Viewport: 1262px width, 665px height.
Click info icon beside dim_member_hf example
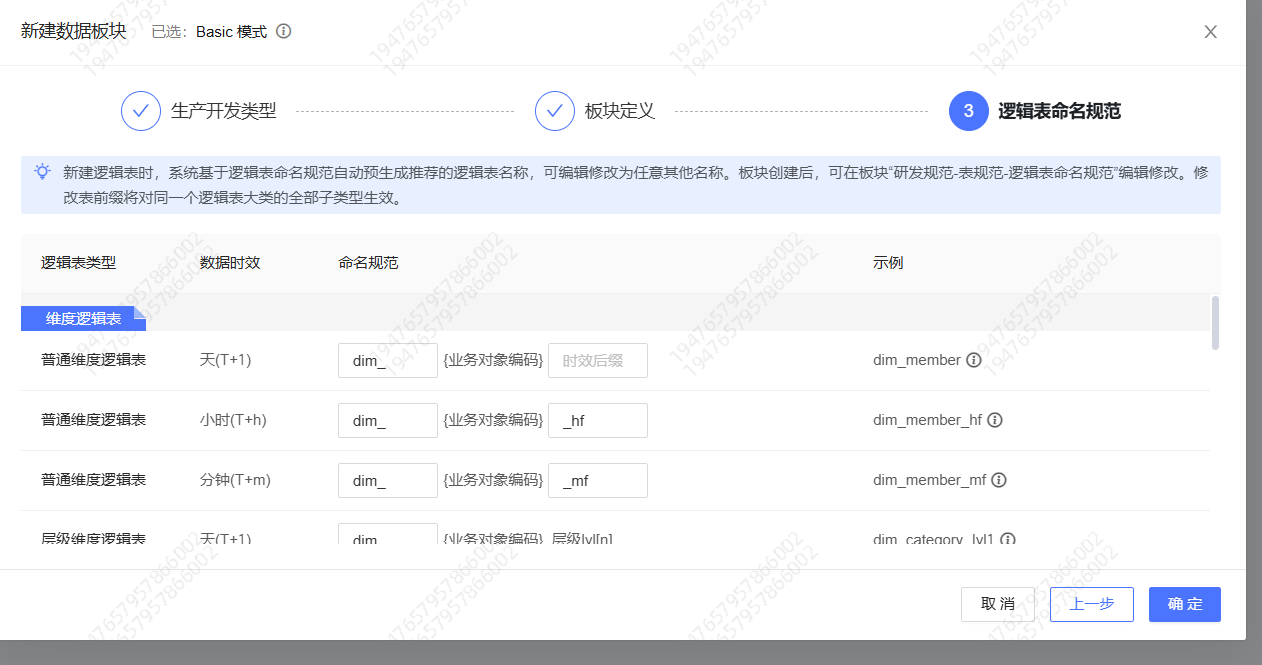tap(994, 420)
